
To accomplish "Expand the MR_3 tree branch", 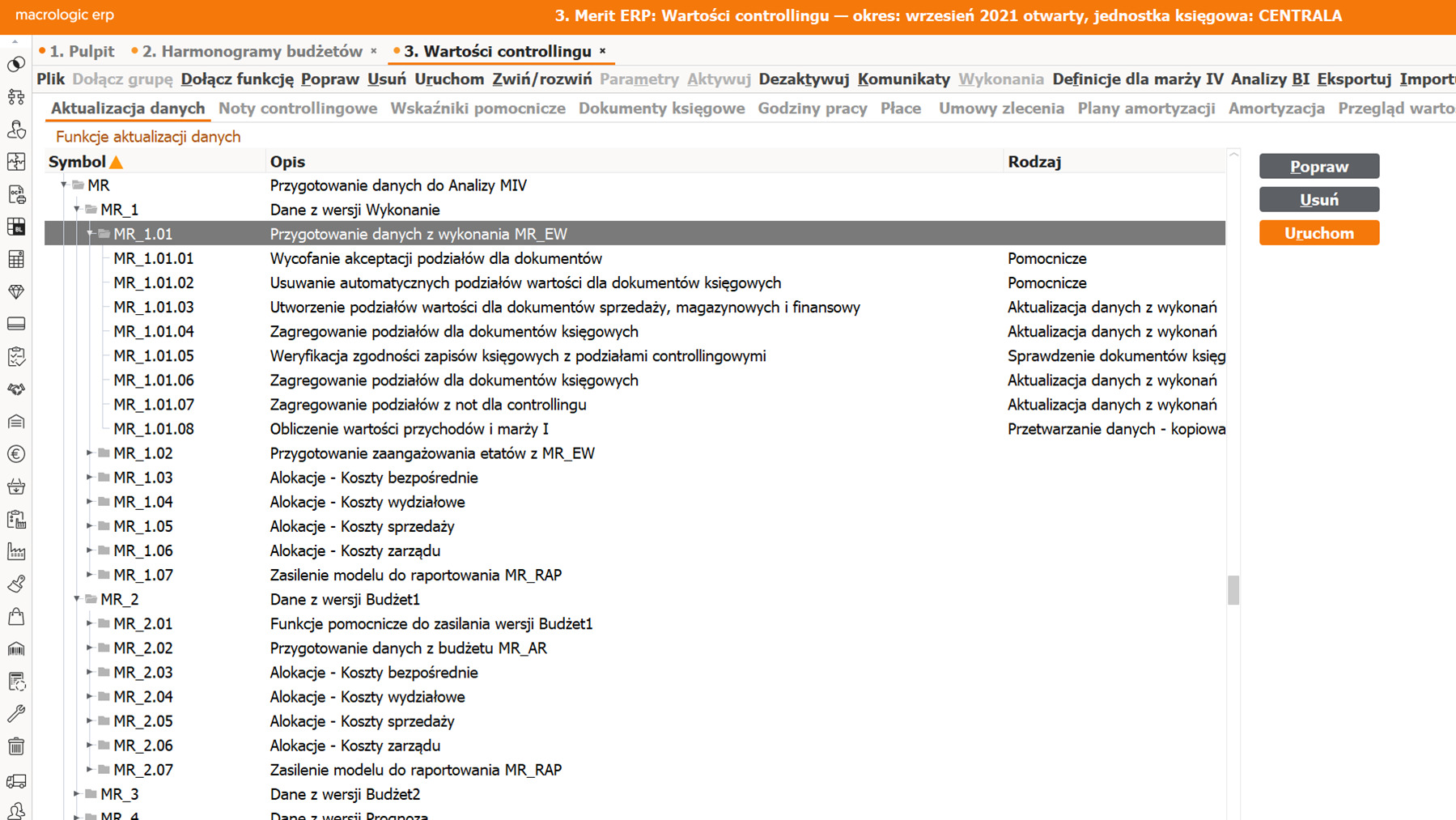I will pos(77,794).
